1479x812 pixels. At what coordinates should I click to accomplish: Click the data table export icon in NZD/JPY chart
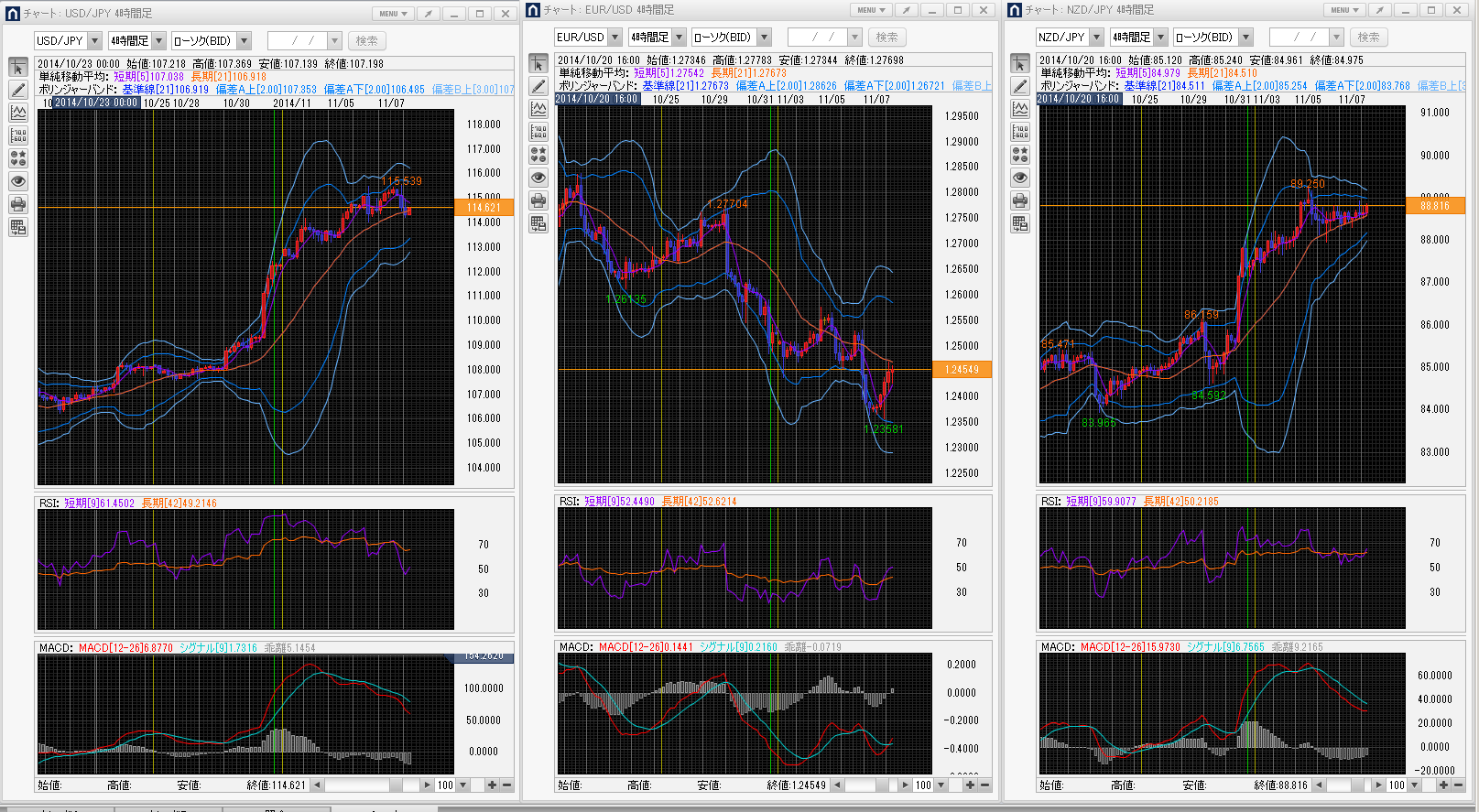click(x=1020, y=223)
